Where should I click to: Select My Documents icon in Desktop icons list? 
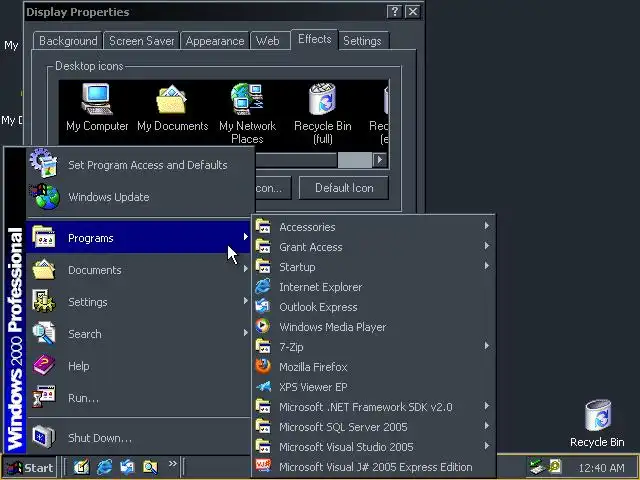[172, 107]
